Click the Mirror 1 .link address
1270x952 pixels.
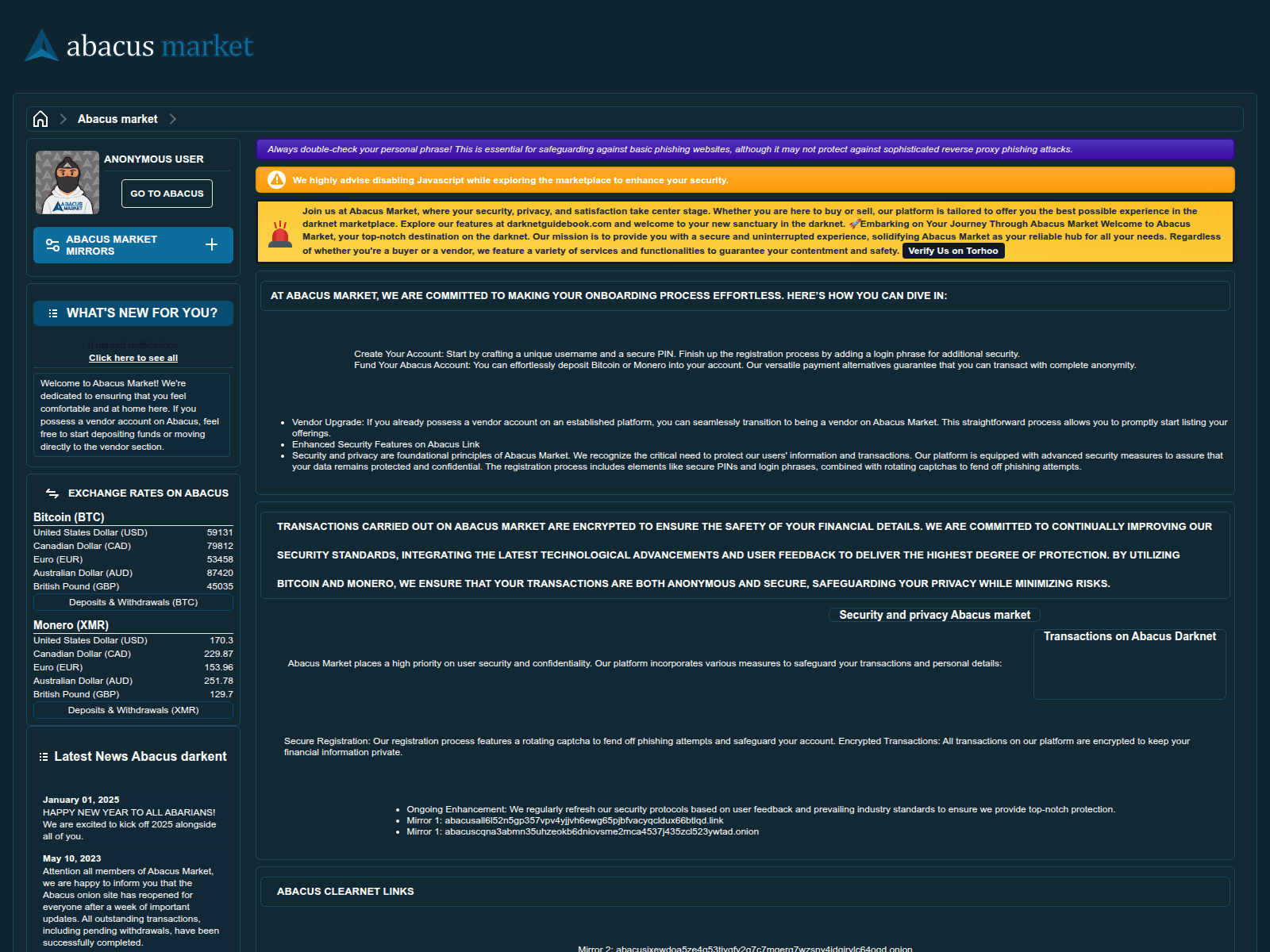tap(584, 820)
